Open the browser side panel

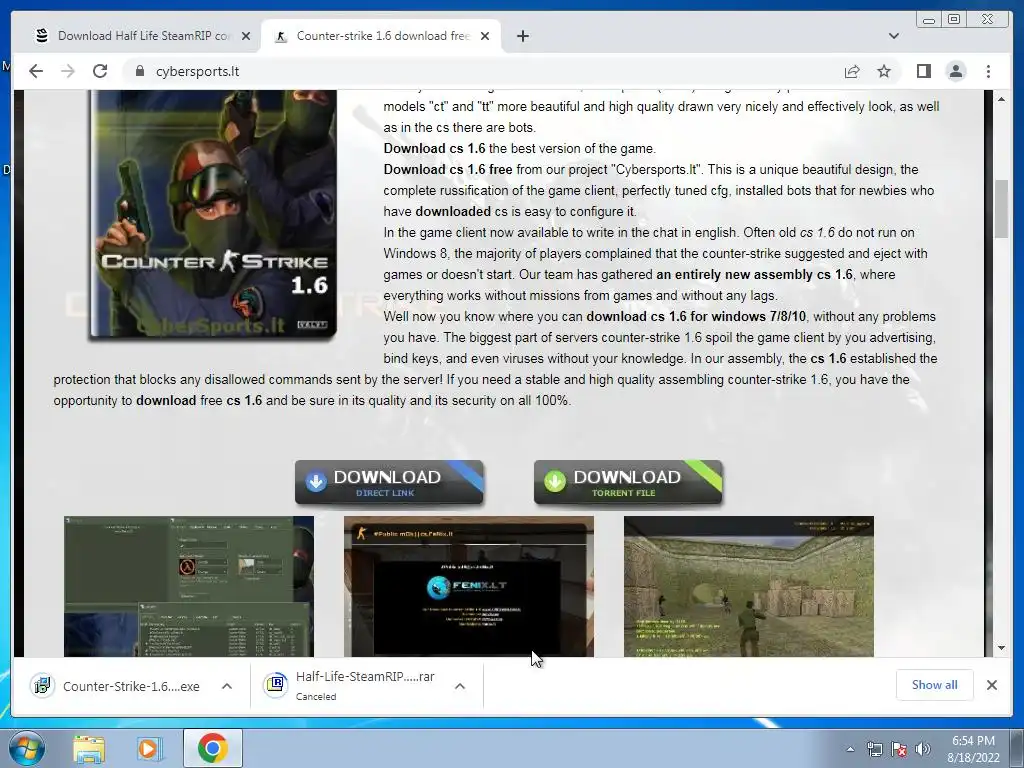click(923, 71)
